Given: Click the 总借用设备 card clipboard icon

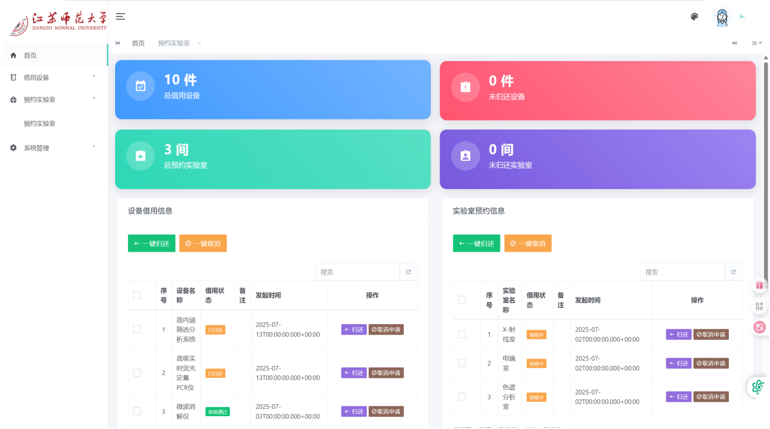Looking at the screenshot, I should [141, 86].
